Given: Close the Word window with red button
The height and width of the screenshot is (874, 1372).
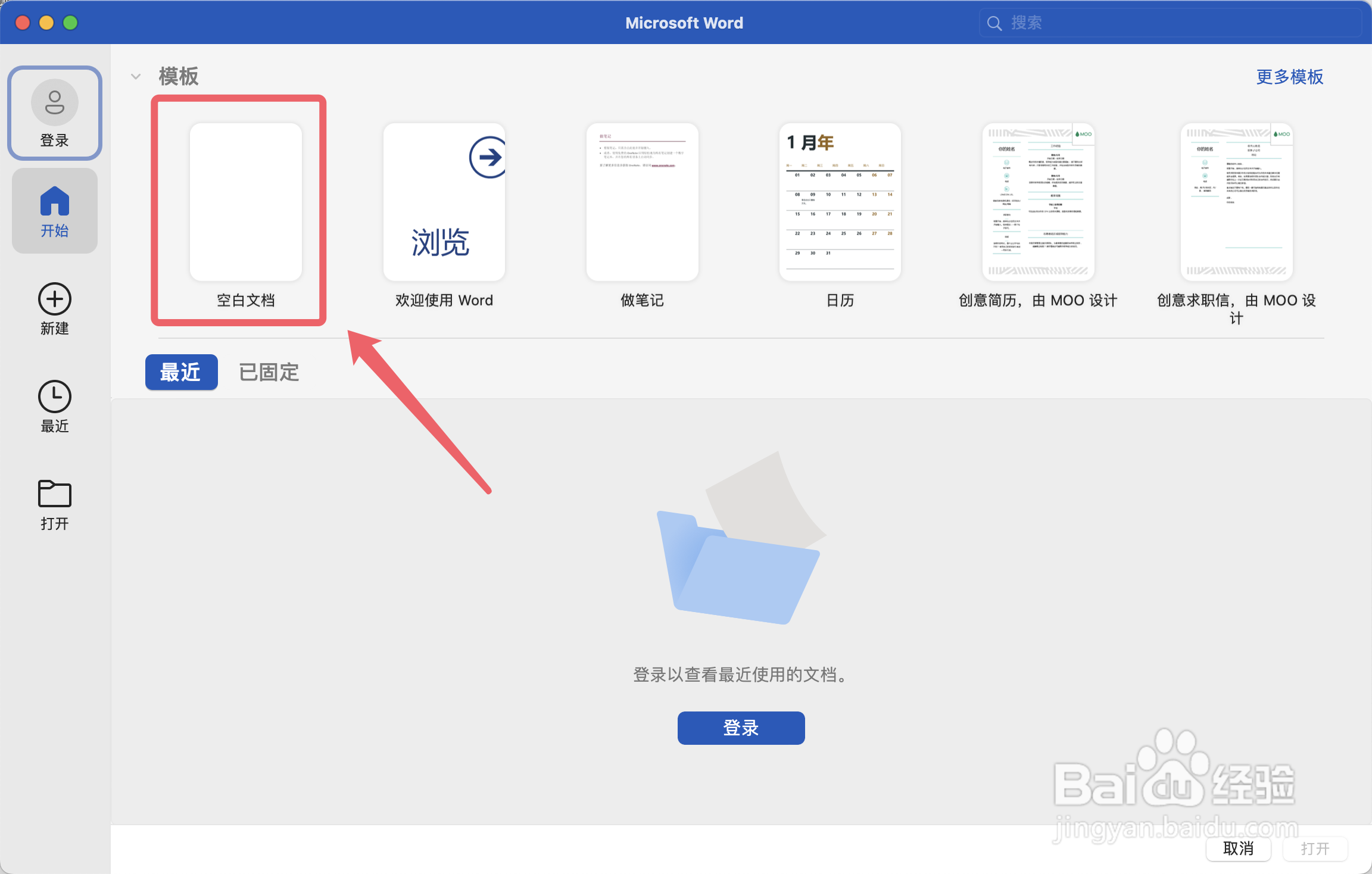Looking at the screenshot, I should point(23,23).
